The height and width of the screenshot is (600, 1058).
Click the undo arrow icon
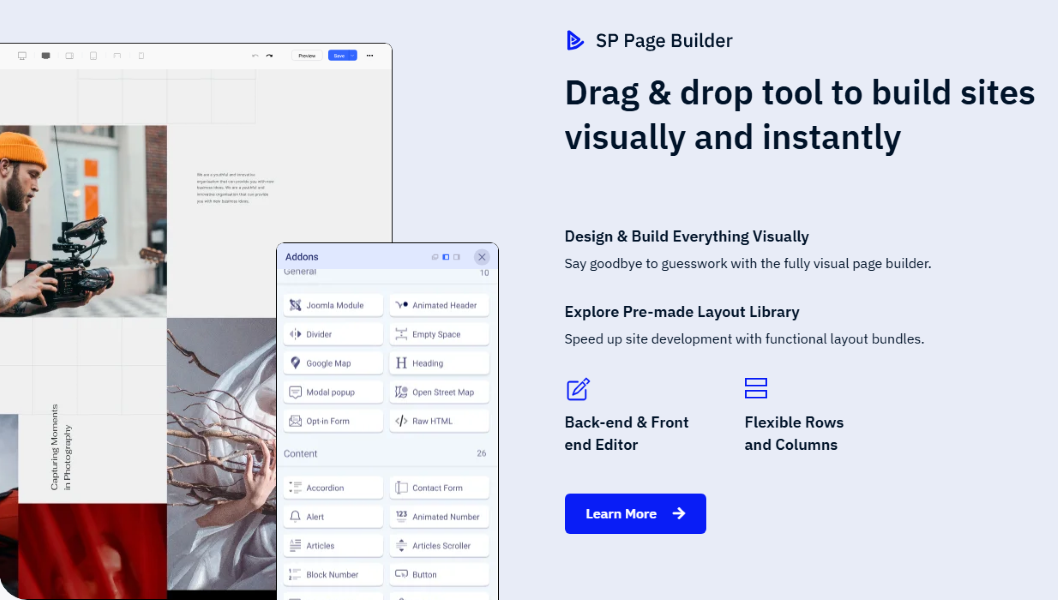click(x=255, y=56)
